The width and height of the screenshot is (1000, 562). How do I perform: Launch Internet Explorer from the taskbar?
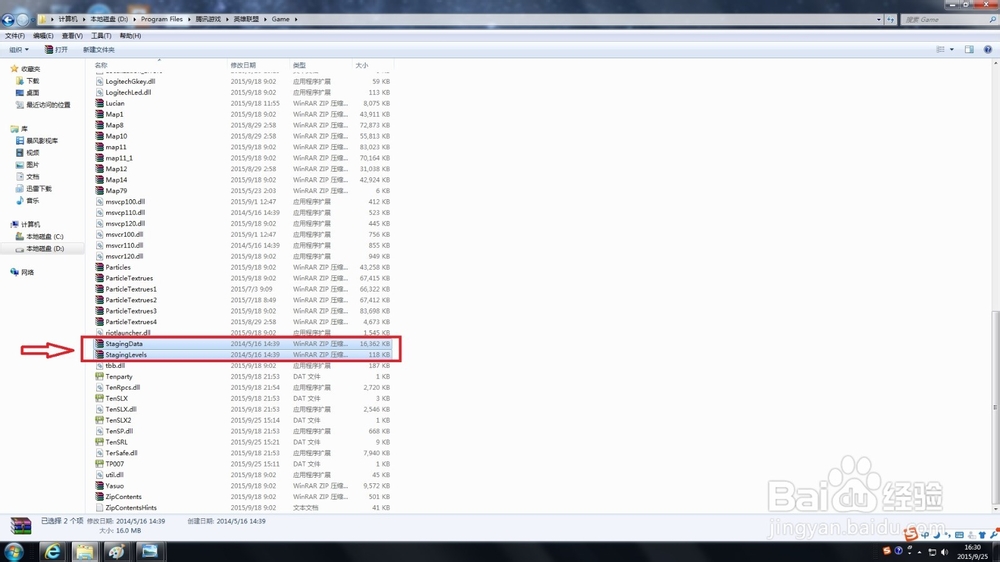pos(52,551)
